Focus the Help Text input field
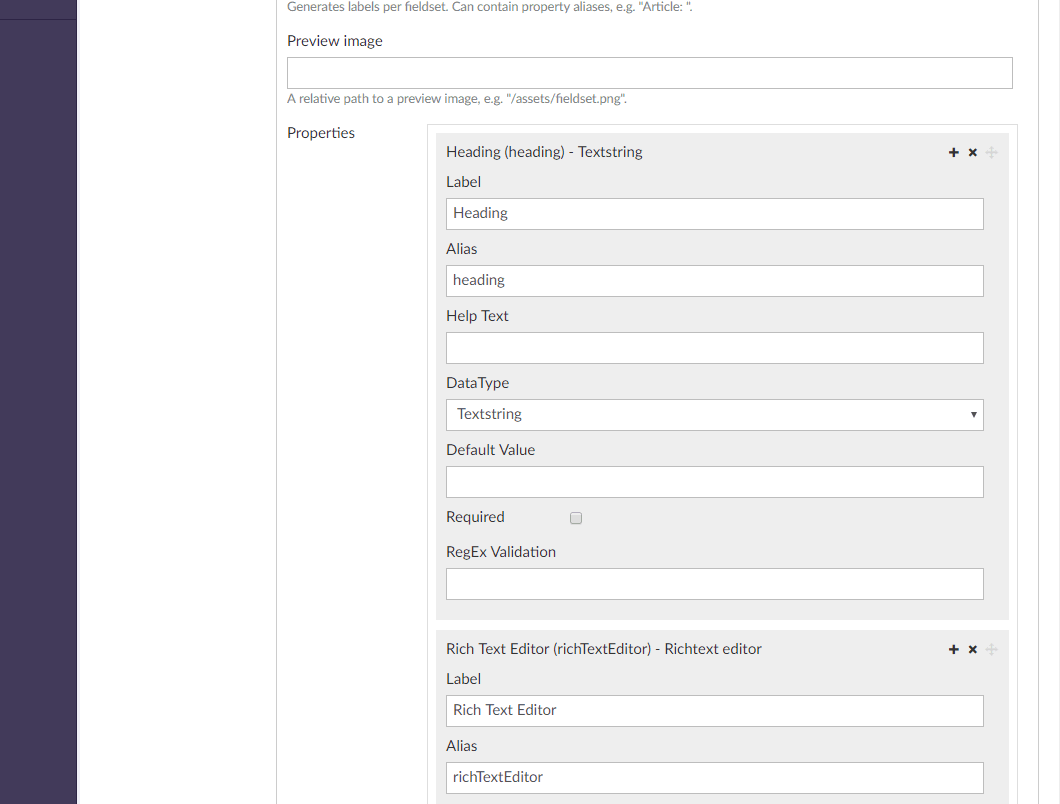The height and width of the screenshot is (804, 1060). point(715,348)
